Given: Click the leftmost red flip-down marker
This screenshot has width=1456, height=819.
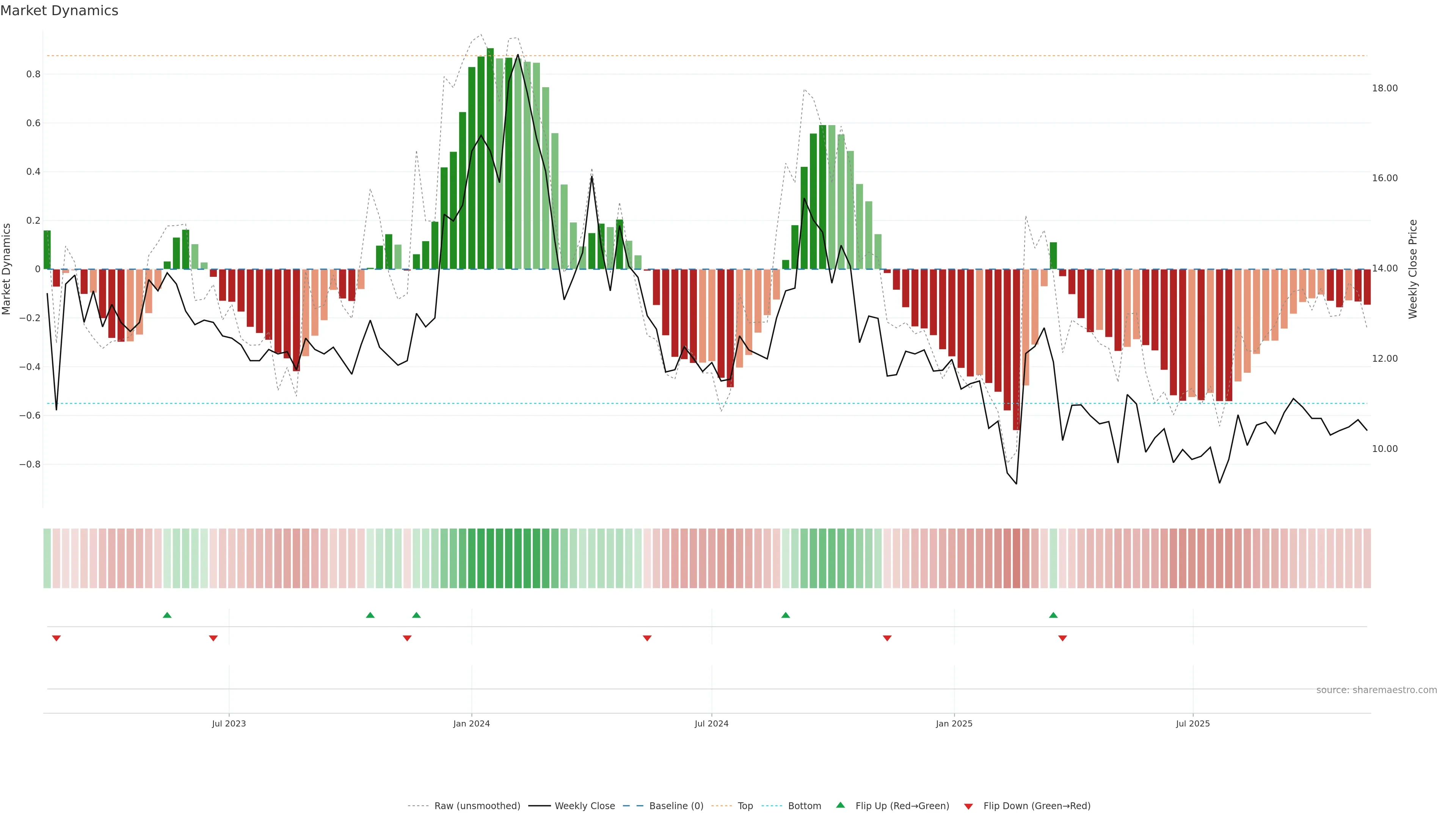Looking at the screenshot, I should pyautogui.click(x=56, y=638).
